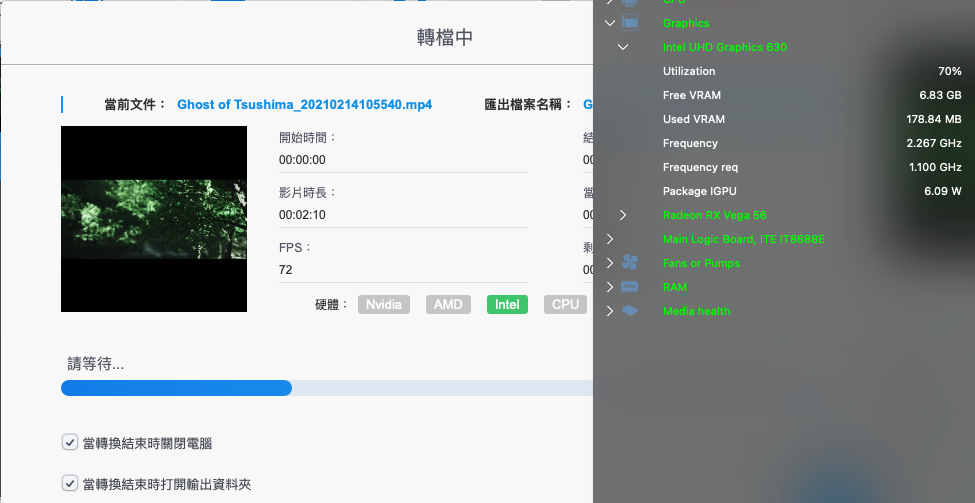975x503 pixels.
Task: Click the Free VRAM row label
Action: point(692,95)
